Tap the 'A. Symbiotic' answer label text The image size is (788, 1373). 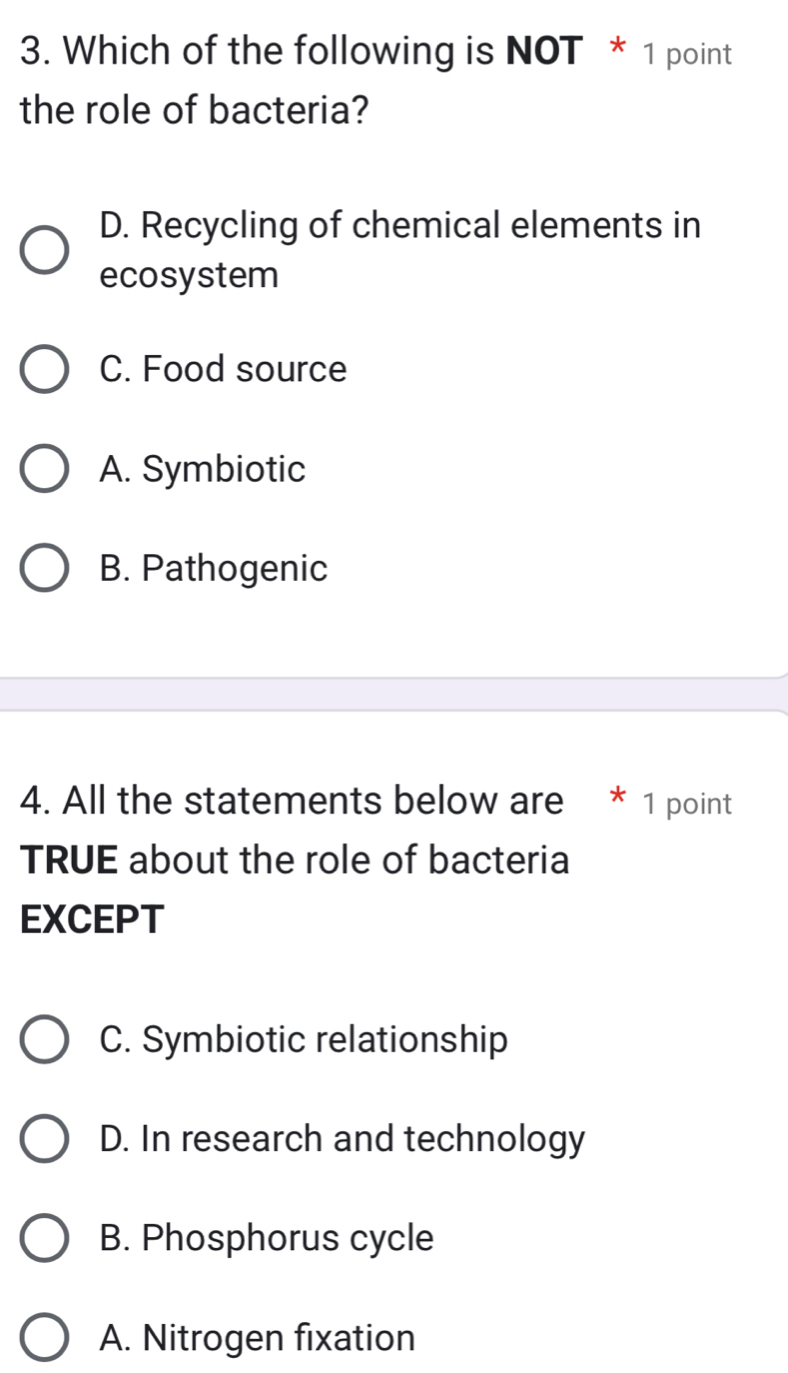click(x=203, y=469)
